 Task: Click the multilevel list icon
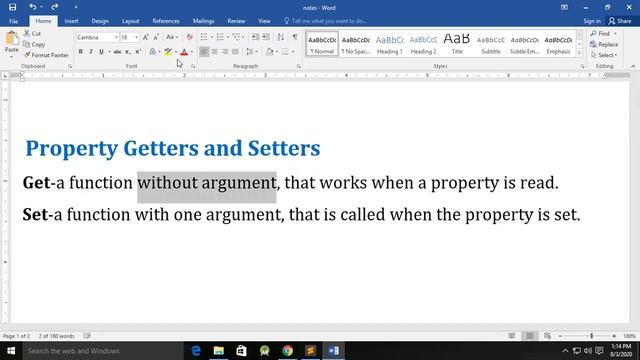click(x=236, y=37)
